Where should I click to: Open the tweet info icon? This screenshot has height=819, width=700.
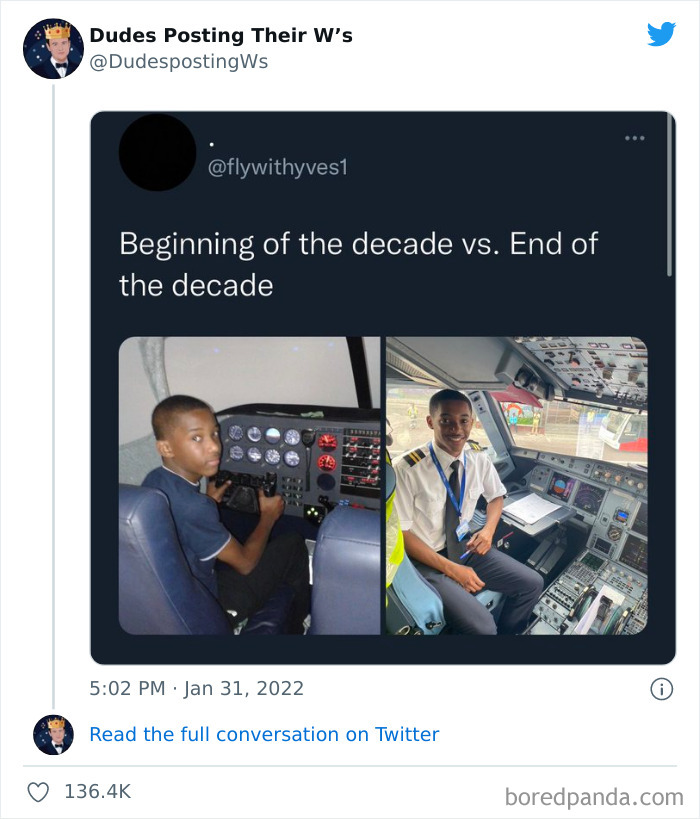pyautogui.click(x=661, y=688)
